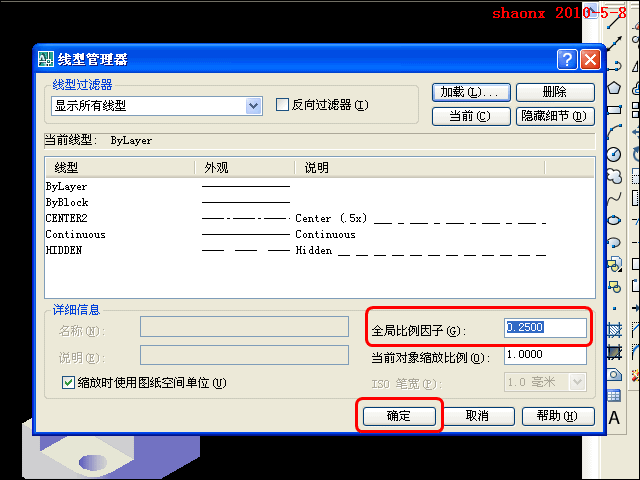Select the Spline tool
This screenshot has height=480, width=640.
(x=614, y=198)
